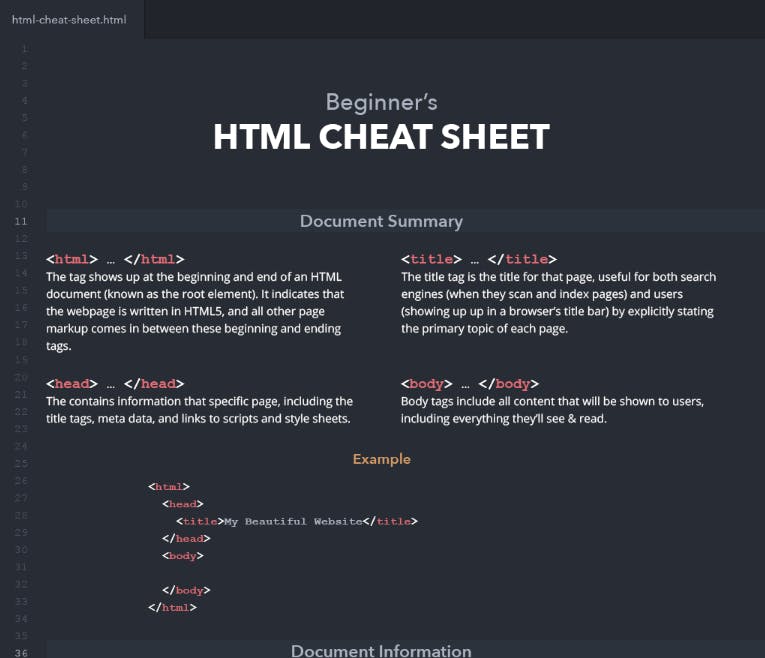The image size is (765, 658).
Task: Click the closing </html> line in example
Action: pyautogui.click(x=172, y=607)
